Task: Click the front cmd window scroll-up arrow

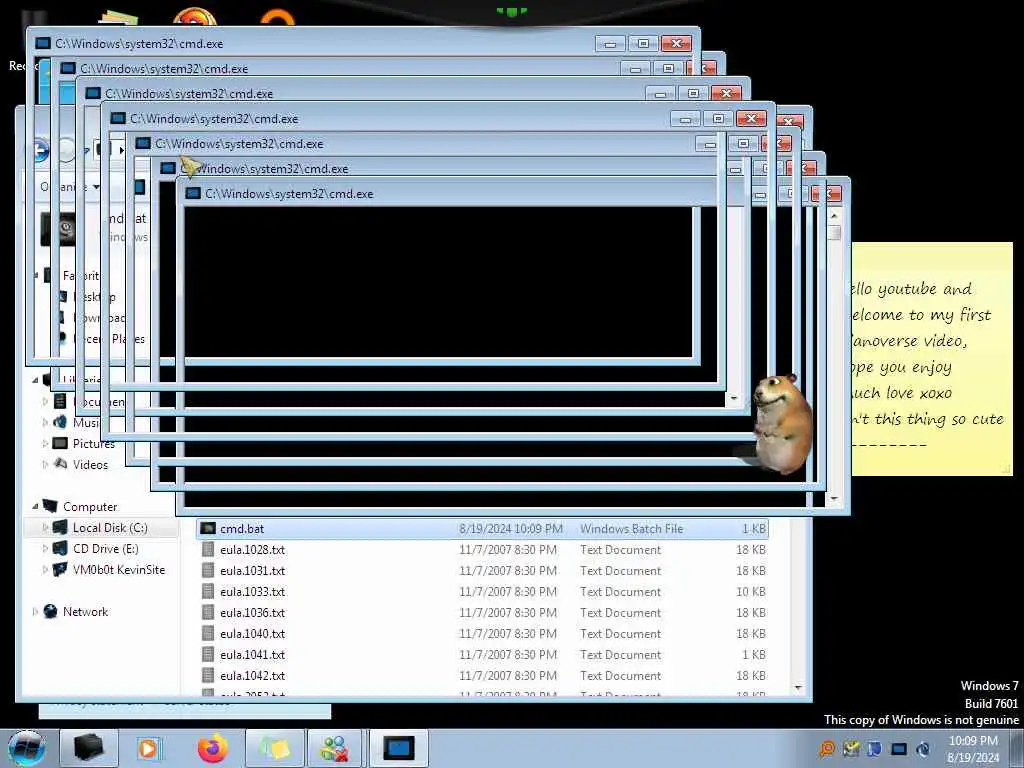Action: click(x=834, y=215)
